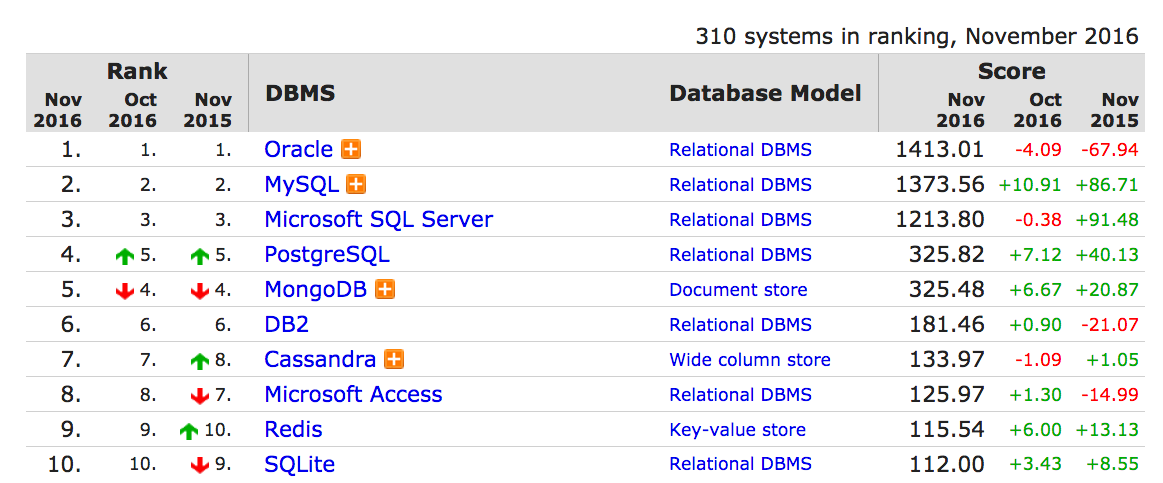1163x483 pixels.
Task: Click the green up arrow in PostgreSQL's Nov 2015 rank
Action: tap(200, 256)
